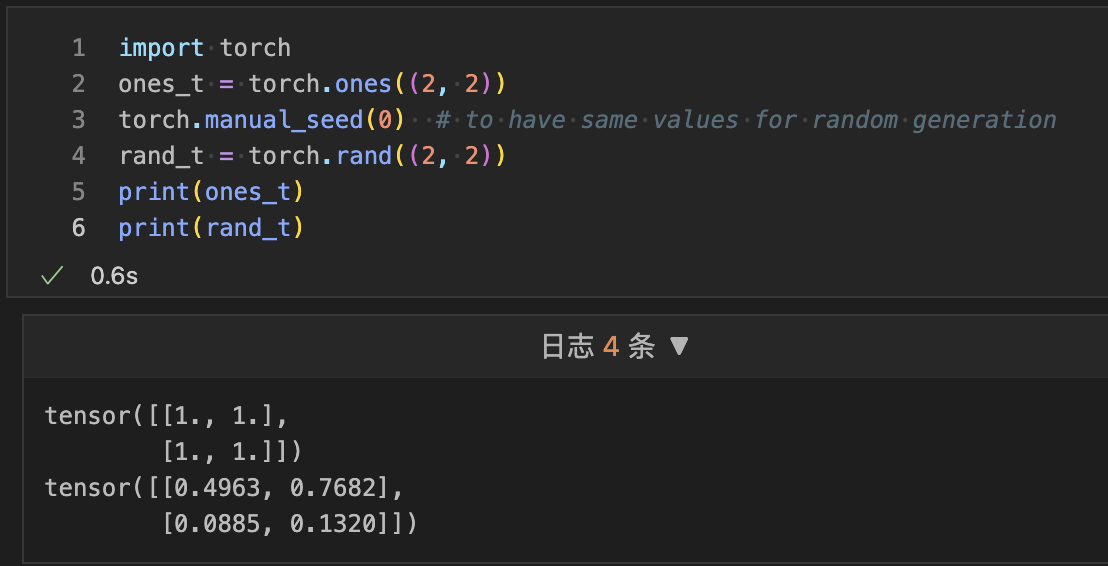The height and width of the screenshot is (566, 1108).
Task: Select line number 2 in the gutter
Action: [79, 84]
